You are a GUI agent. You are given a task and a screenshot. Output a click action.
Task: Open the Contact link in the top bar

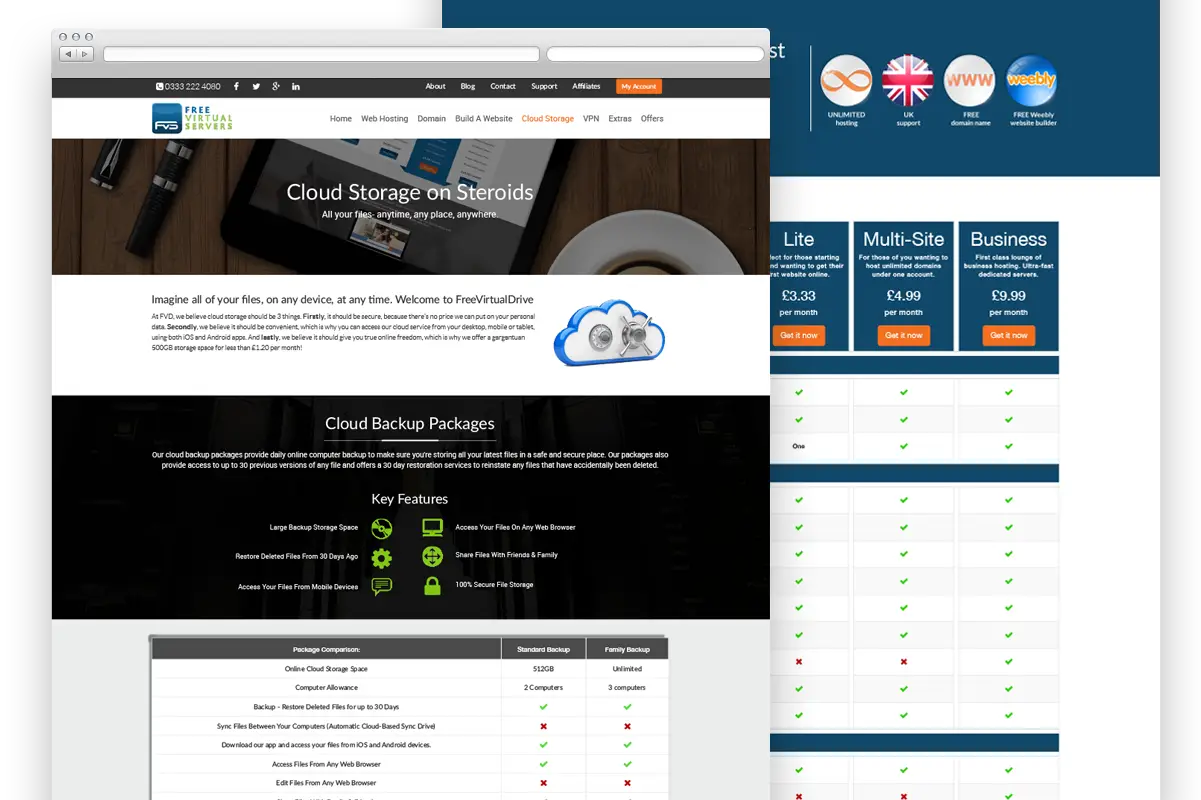click(503, 87)
